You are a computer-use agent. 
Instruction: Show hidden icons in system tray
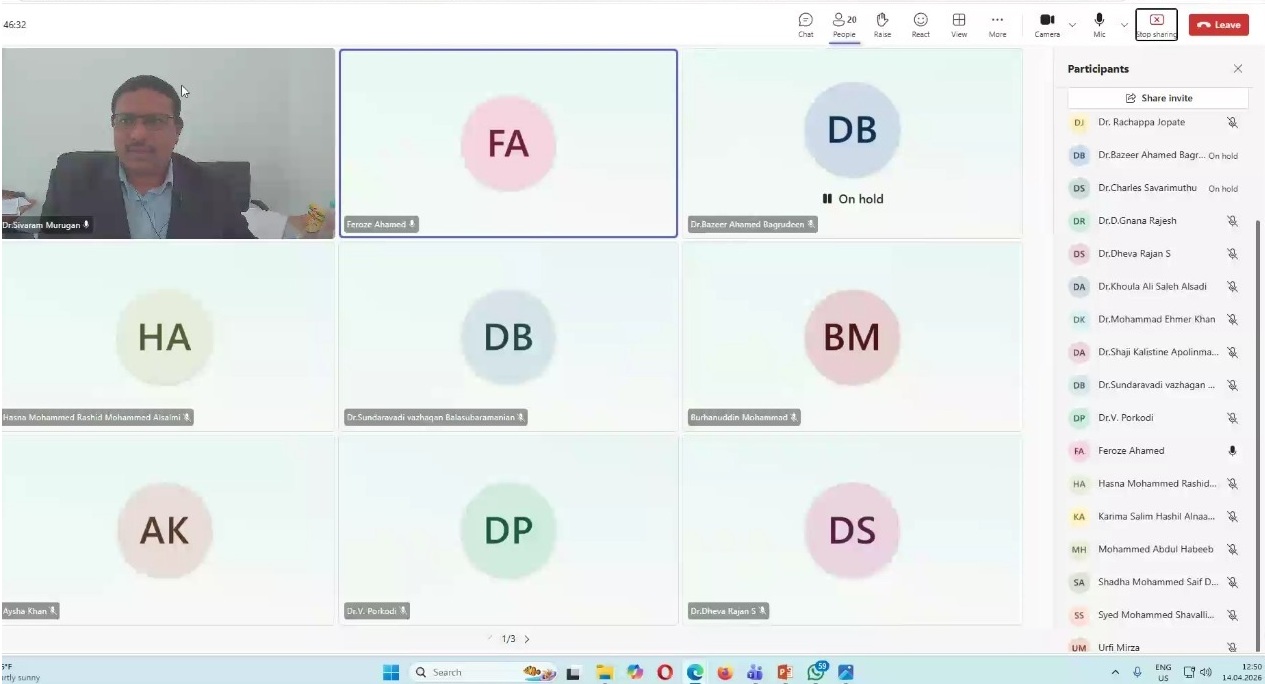point(1115,672)
